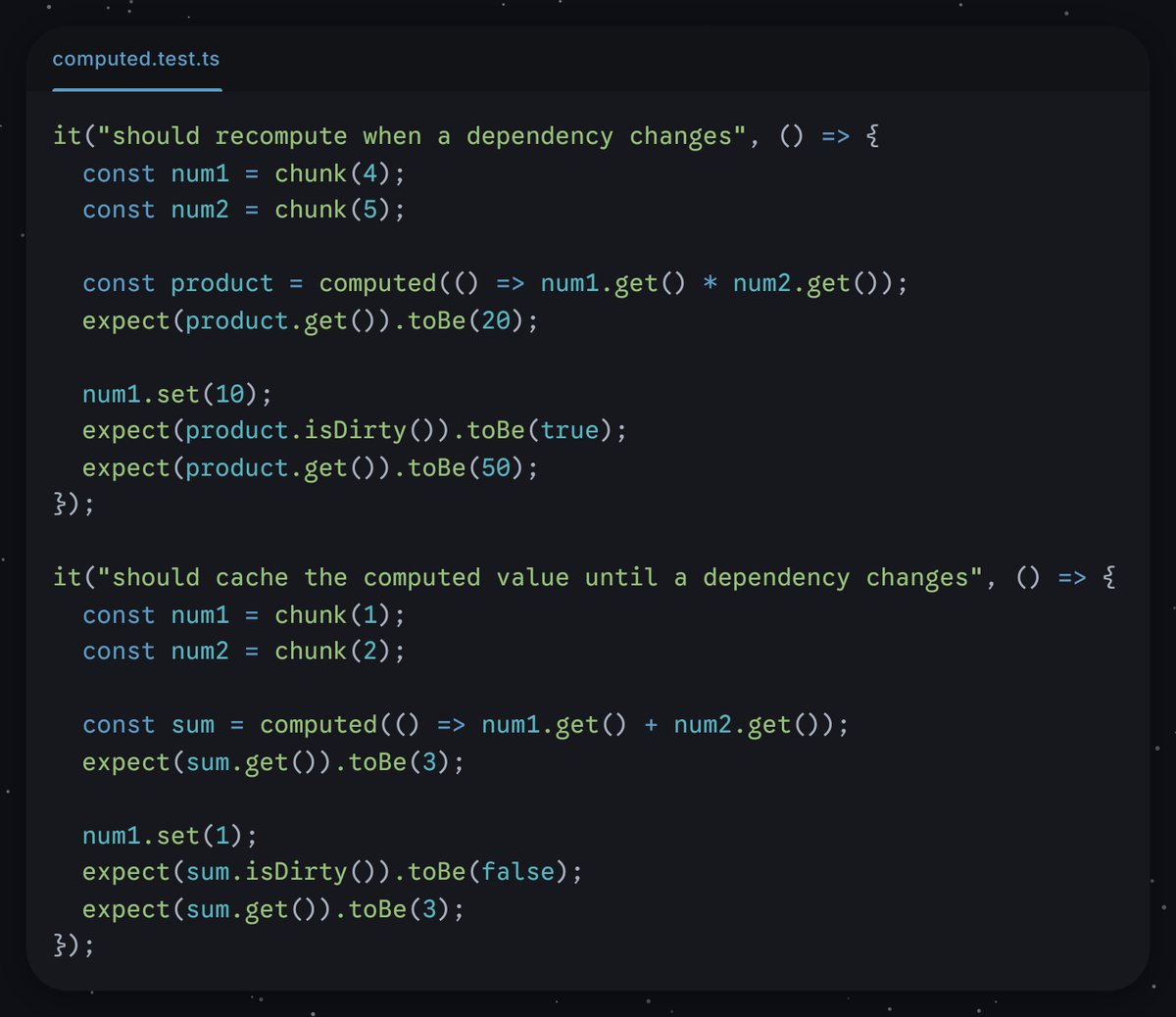Click the line "num1.set(1);"
This screenshot has width=1176, height=1017.
pos(170,836)
